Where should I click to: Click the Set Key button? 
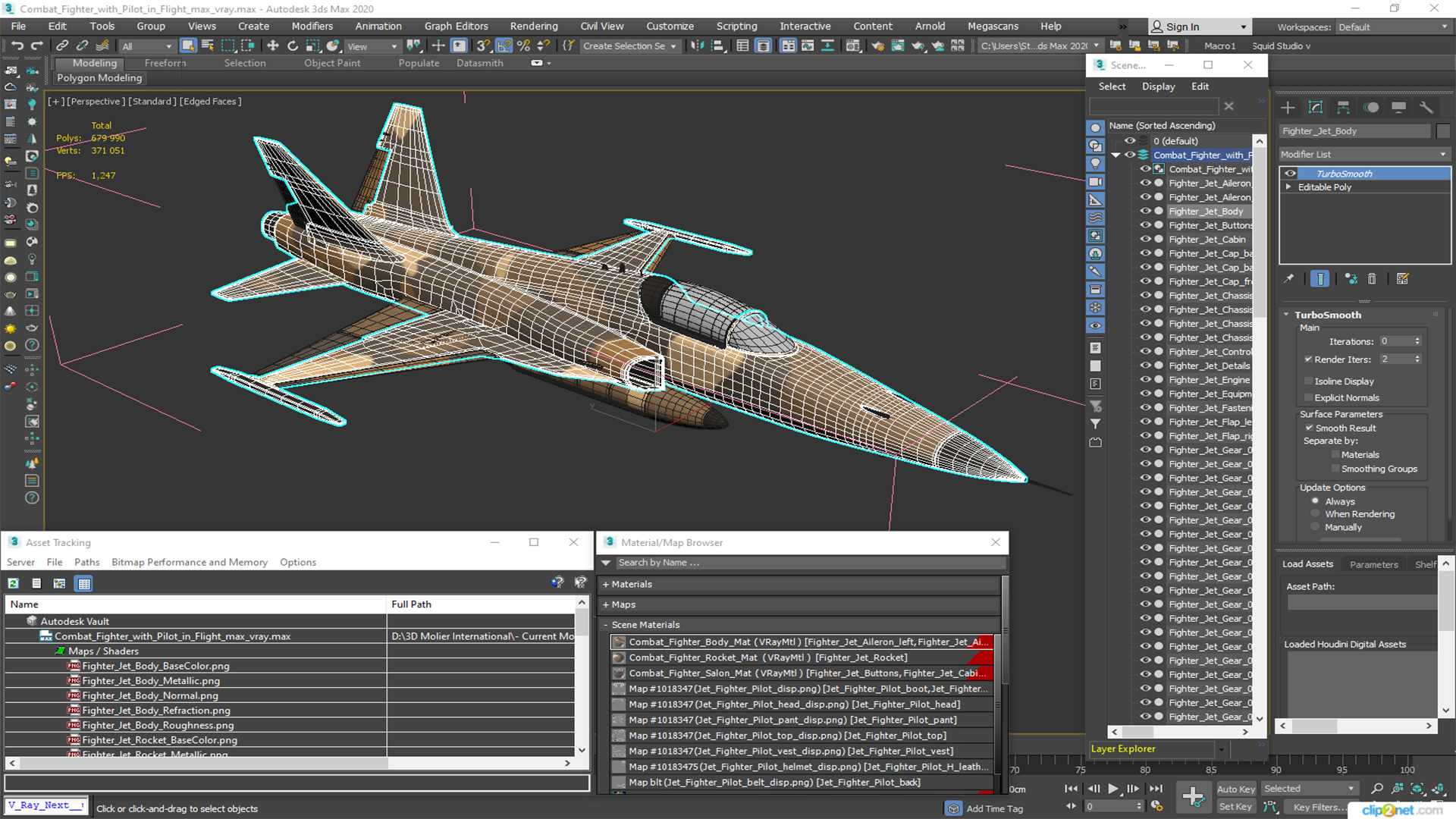pyautogui.click(x=1235, y=807)
